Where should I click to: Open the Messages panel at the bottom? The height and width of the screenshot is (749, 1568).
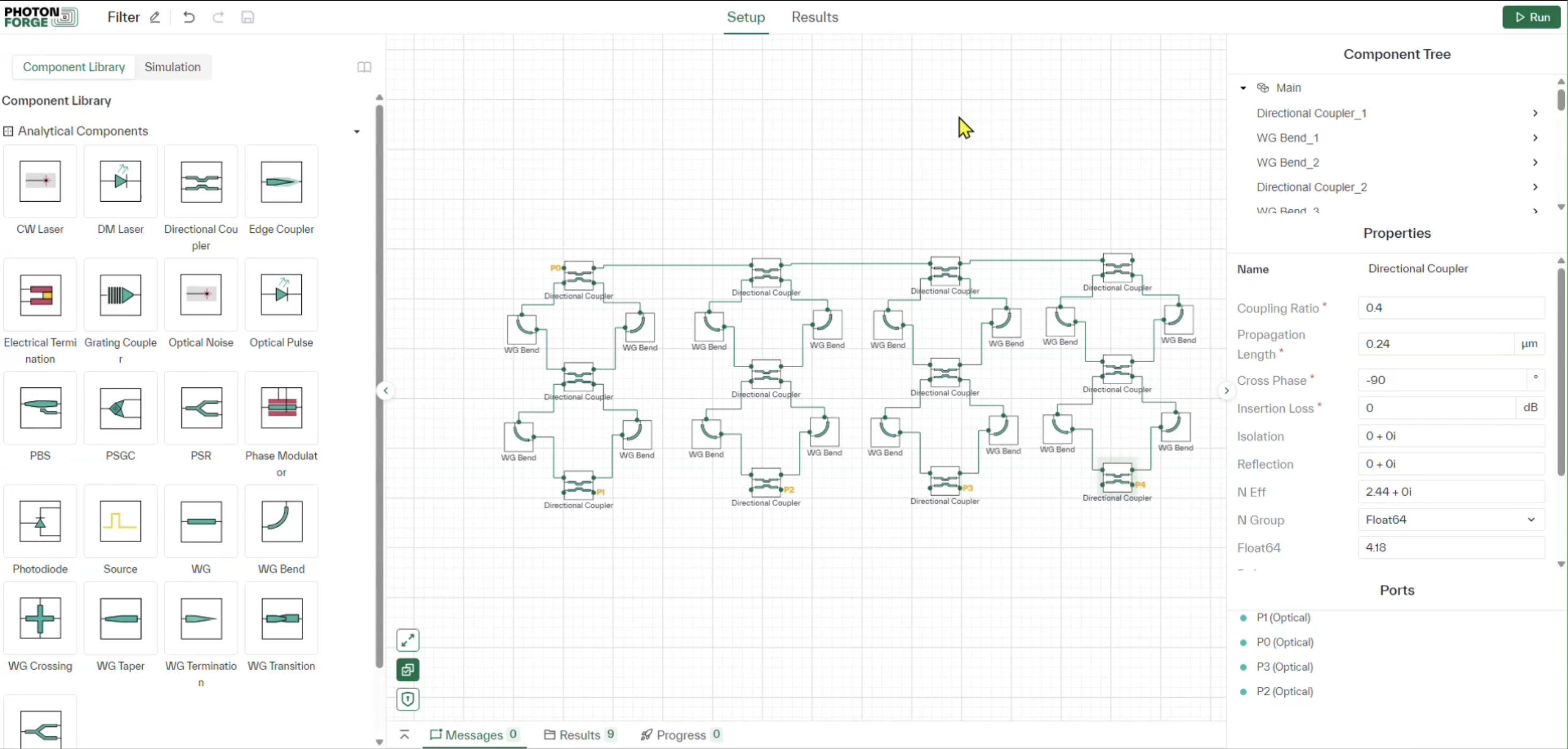[475, 735]
